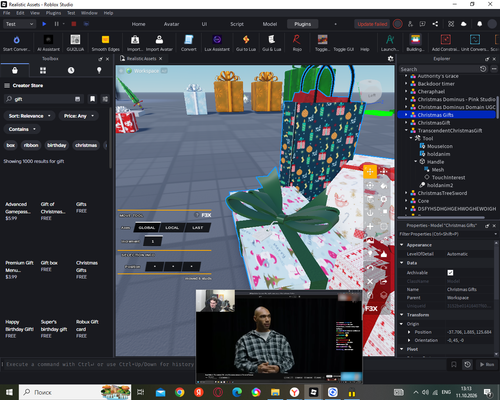Select the Toolbox marketplace bag tab
Screen dimensions: 500x400
[x=15, y=70]
